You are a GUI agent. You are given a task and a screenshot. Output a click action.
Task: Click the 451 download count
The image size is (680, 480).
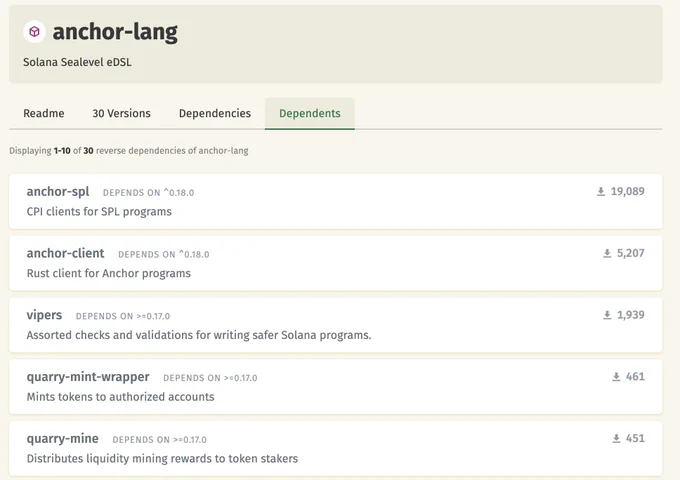pos(635,438)
